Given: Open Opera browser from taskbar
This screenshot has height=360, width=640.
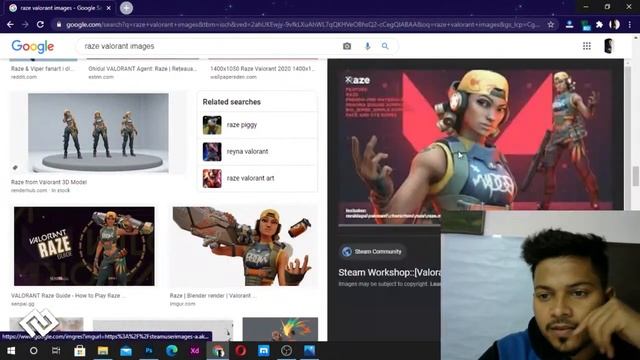Looking at the screenshot, I should tap(241, 351).
